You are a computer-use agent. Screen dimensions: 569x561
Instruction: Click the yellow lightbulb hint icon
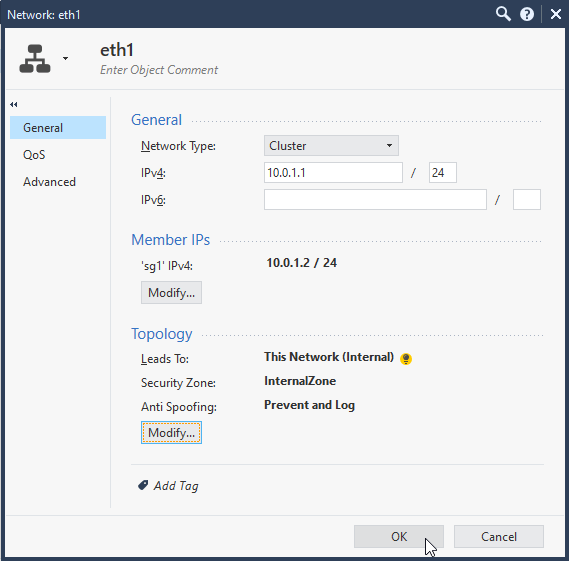coord(406,359)
